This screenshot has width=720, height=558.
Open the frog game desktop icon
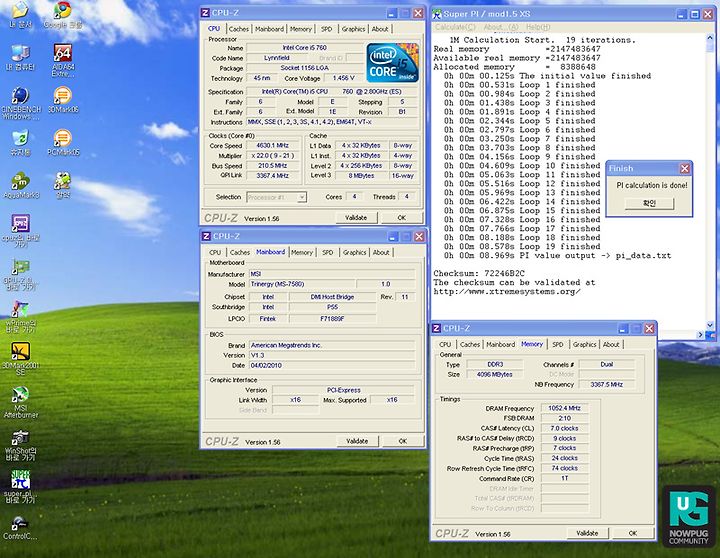63,186
